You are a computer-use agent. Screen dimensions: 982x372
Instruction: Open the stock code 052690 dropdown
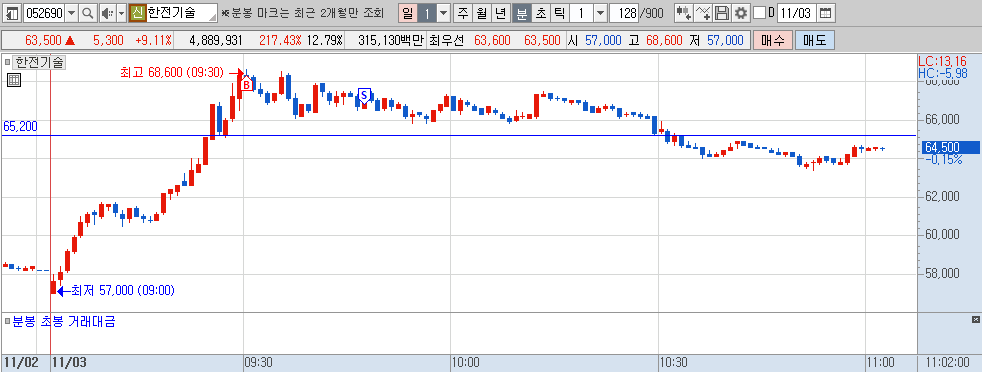click(71, 13)
